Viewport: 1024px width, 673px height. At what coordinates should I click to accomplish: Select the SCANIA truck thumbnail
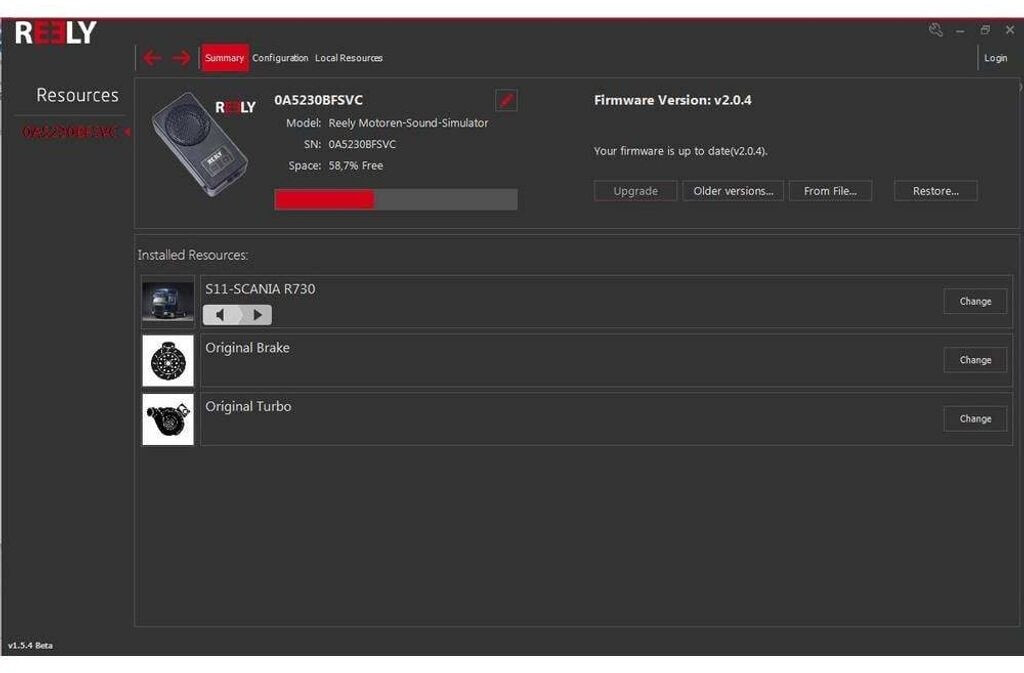[x=168, y=302]
